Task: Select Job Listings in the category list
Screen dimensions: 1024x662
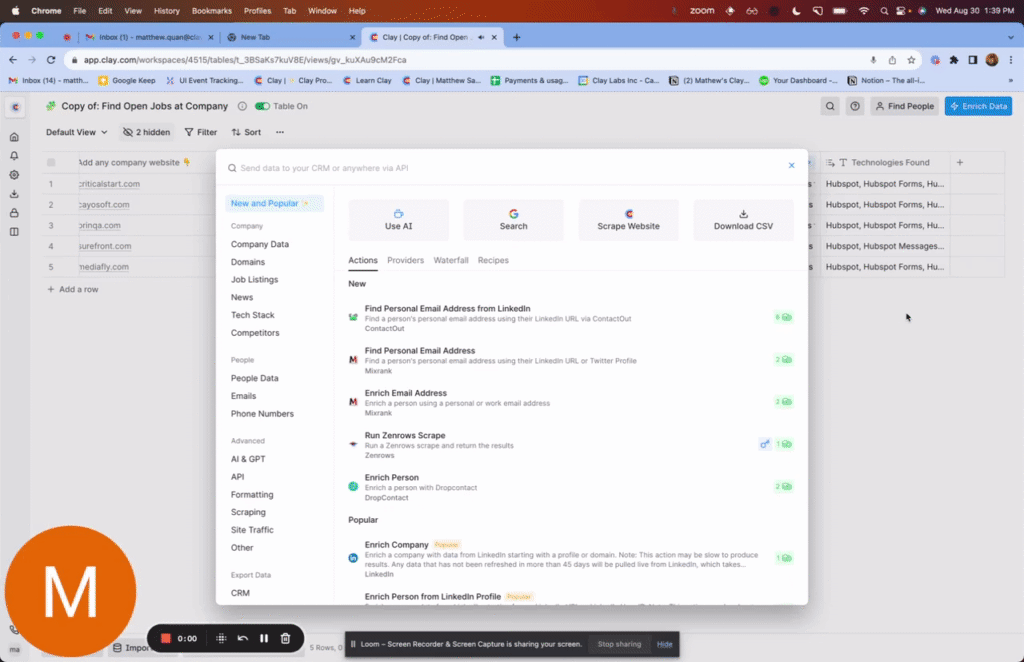Action: (x=254, y=280)
